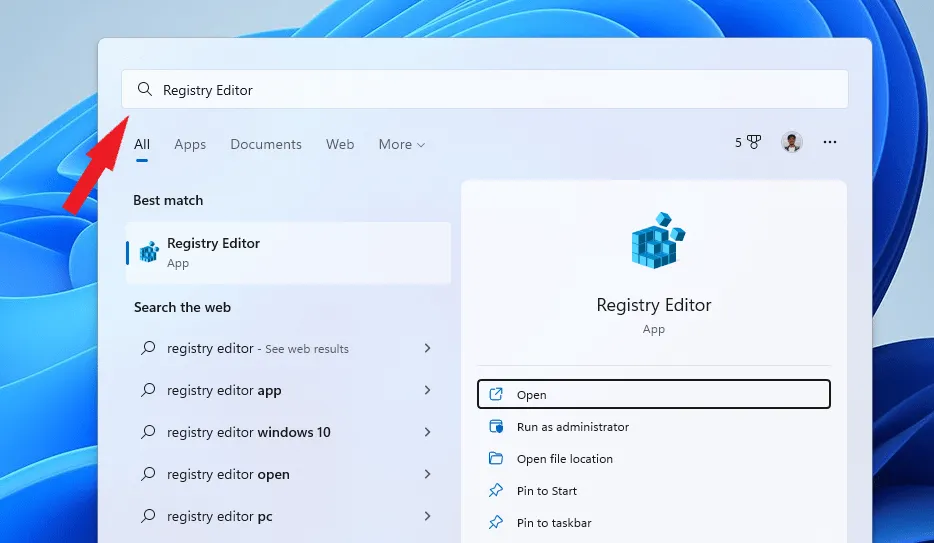This screenshot has height=543, width=934.
Task: Click Open to launch Registry Editor
Action: coord(653,394)
